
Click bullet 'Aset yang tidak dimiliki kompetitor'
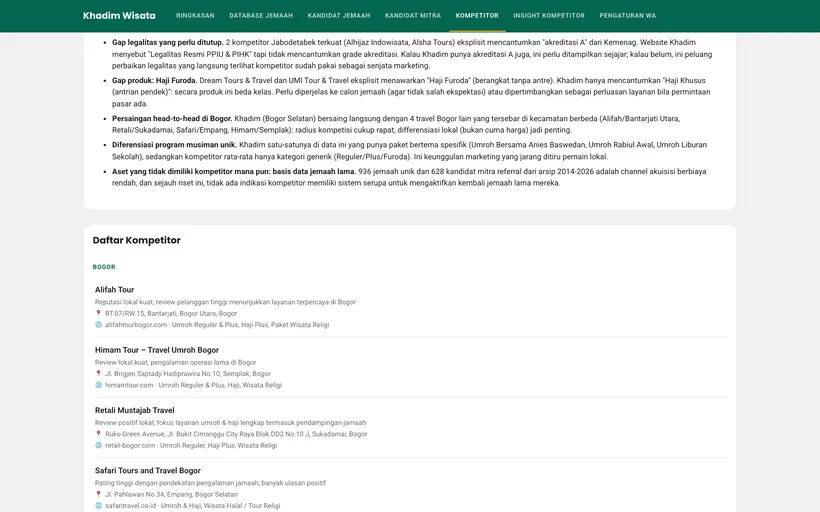click(234, 172)
